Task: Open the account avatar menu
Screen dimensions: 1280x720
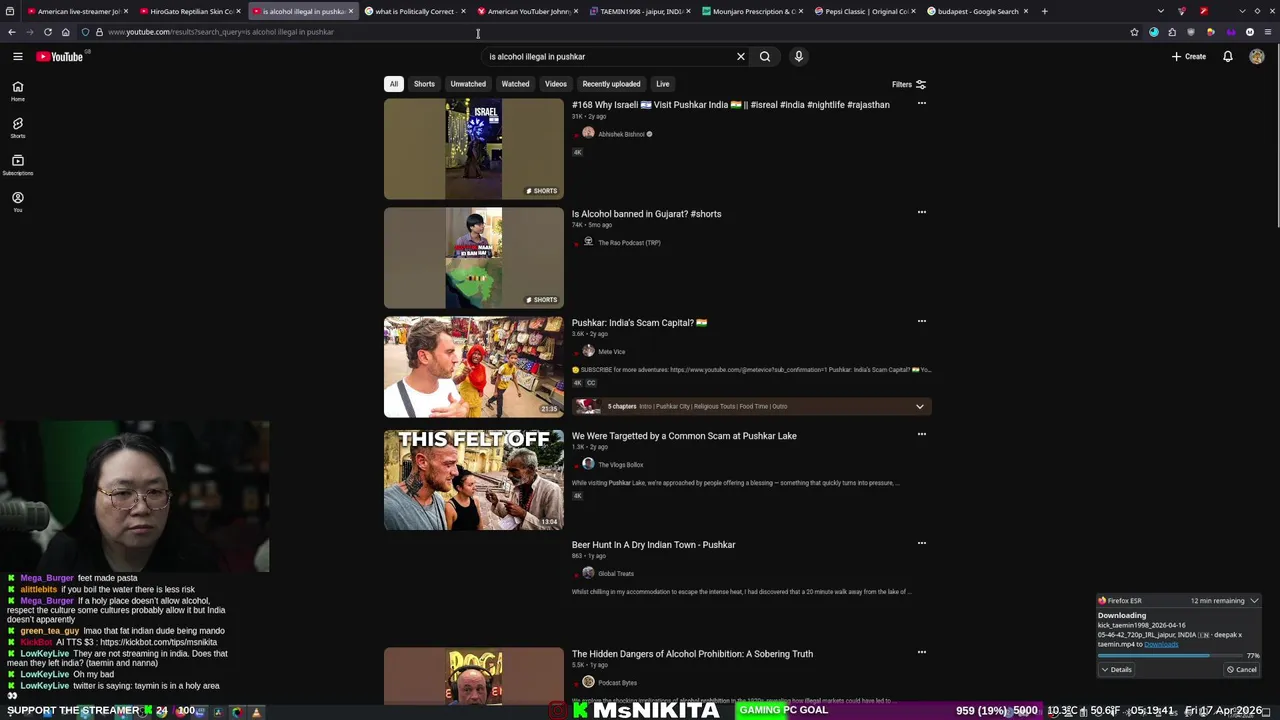Action: [1257, 57]
